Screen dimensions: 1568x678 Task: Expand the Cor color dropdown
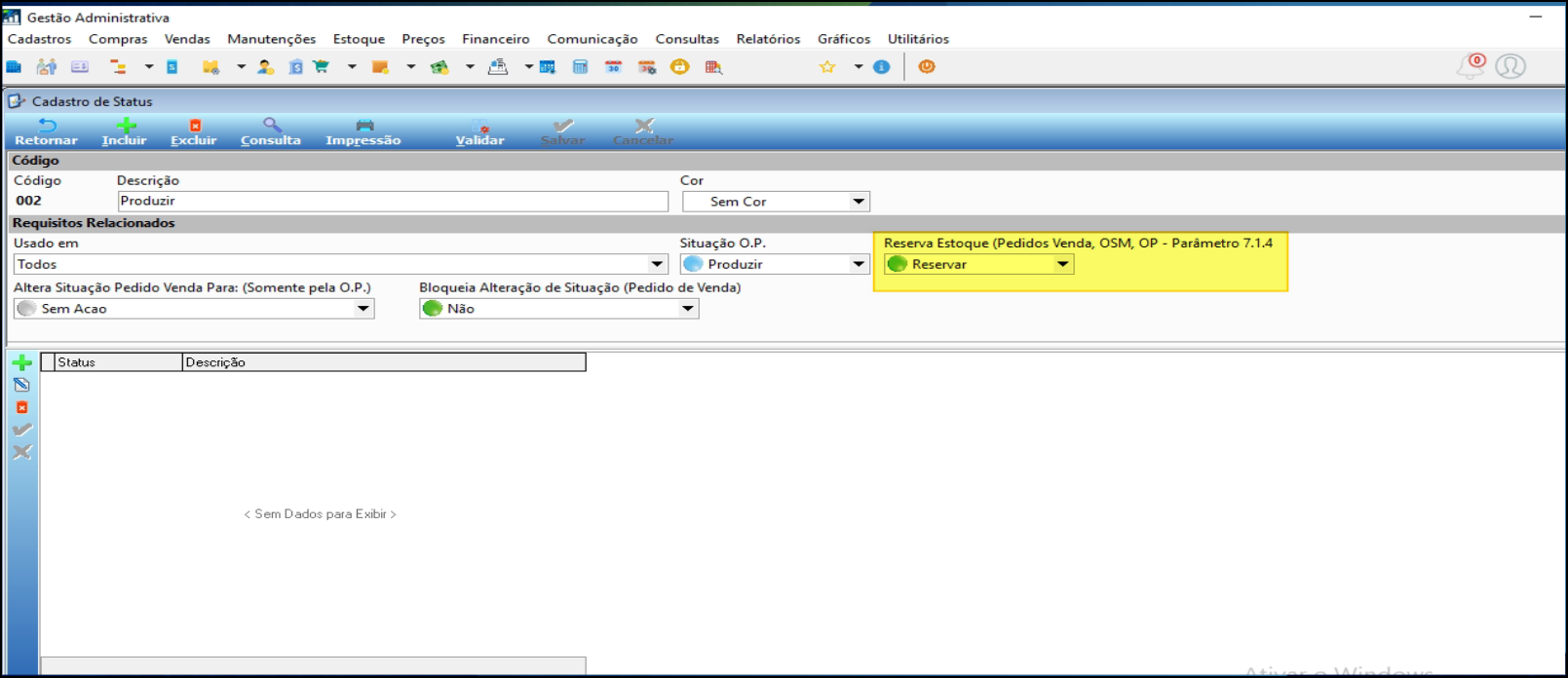859,202
